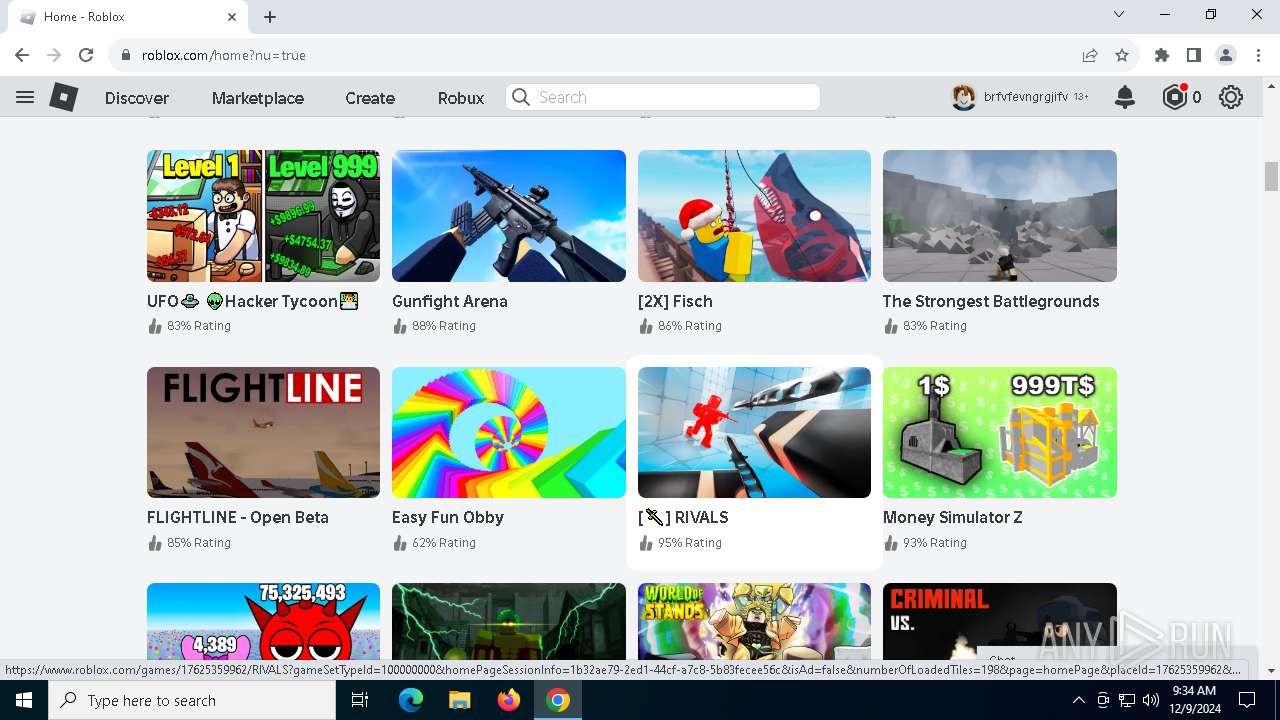Click the address bar URL
This screenshot has height=720, width=1280.
tap(224, 55)
